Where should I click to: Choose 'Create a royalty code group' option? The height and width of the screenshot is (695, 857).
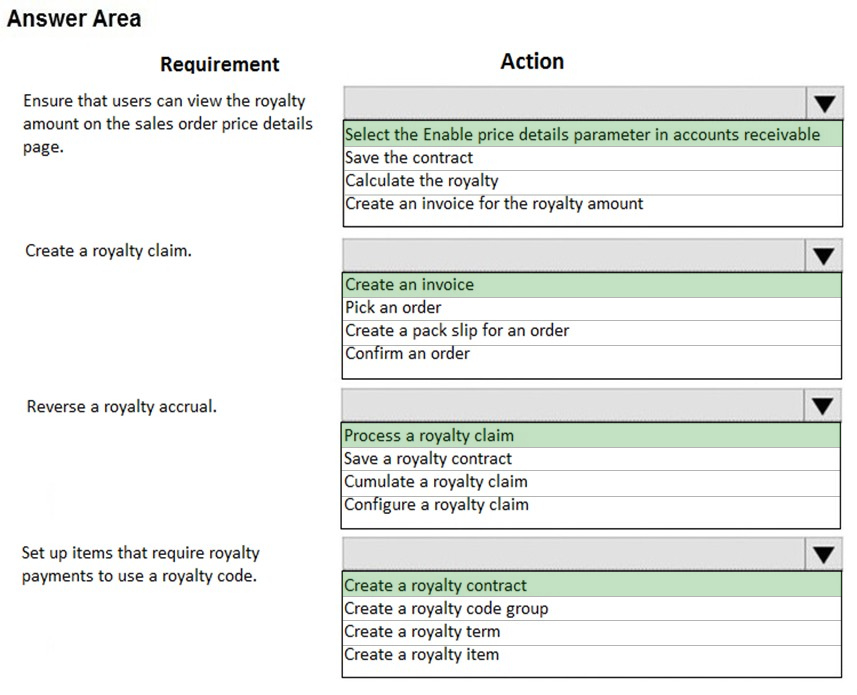pos(592,609)
